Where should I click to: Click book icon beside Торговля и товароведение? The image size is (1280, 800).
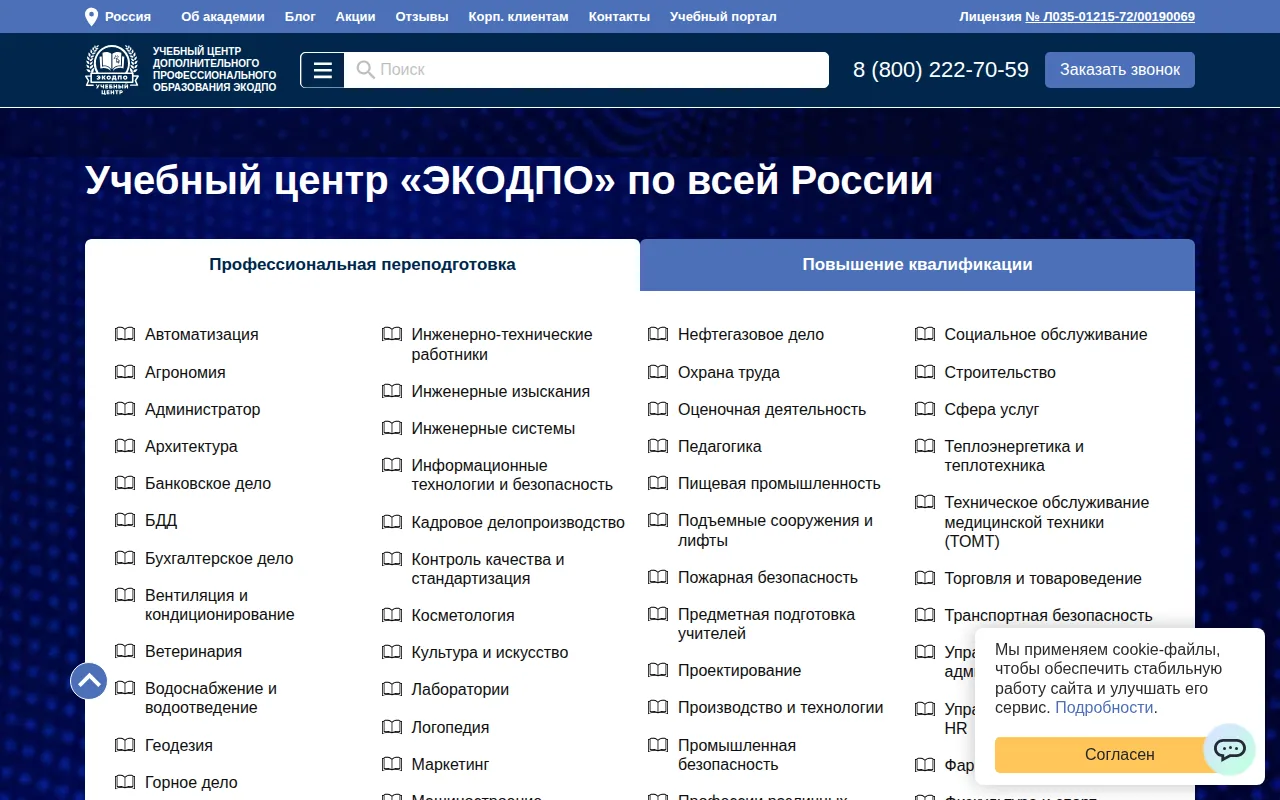tap(925, 578)
